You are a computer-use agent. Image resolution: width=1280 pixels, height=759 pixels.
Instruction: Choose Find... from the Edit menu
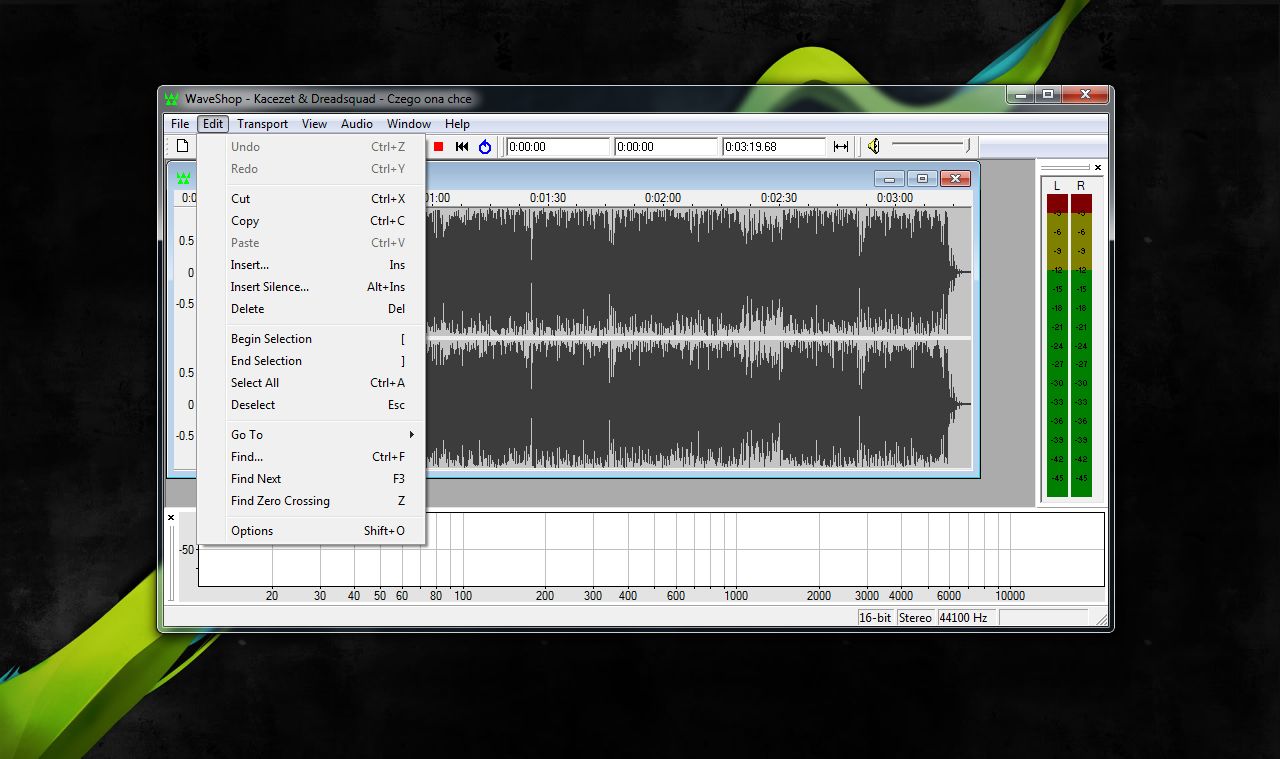coord(311,457)
